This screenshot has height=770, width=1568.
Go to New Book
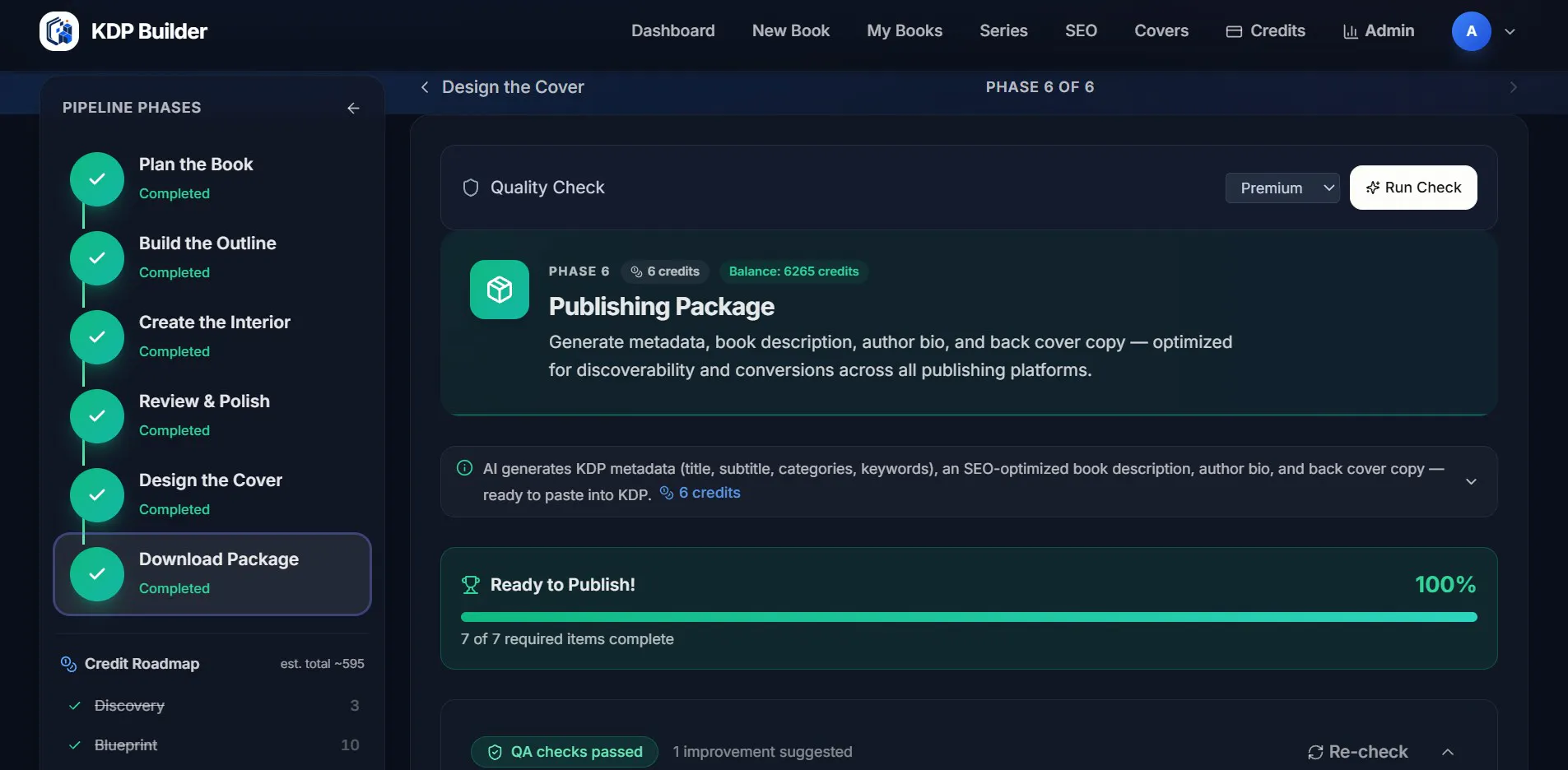click(790, 31)
